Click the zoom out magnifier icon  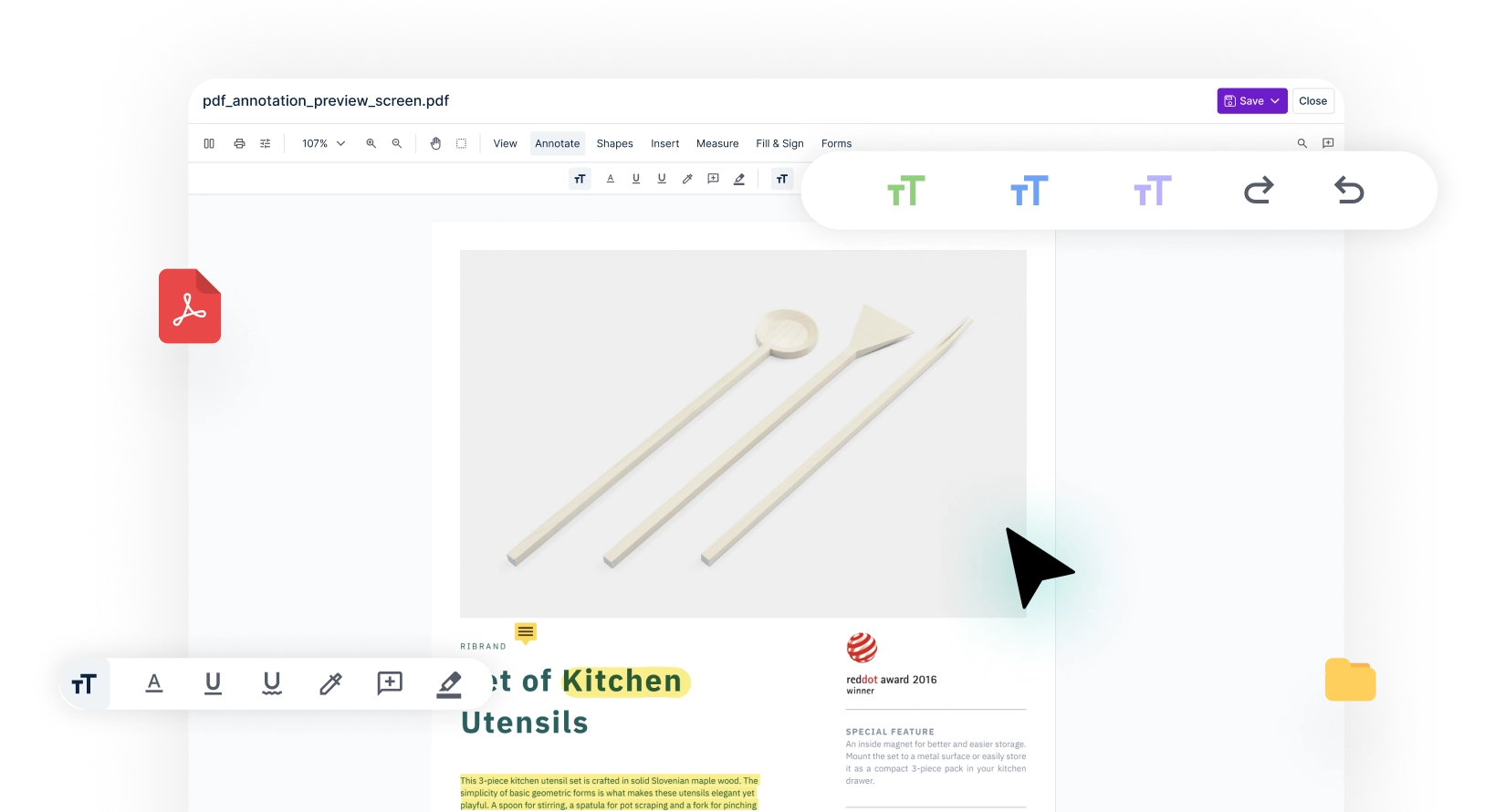397,143
